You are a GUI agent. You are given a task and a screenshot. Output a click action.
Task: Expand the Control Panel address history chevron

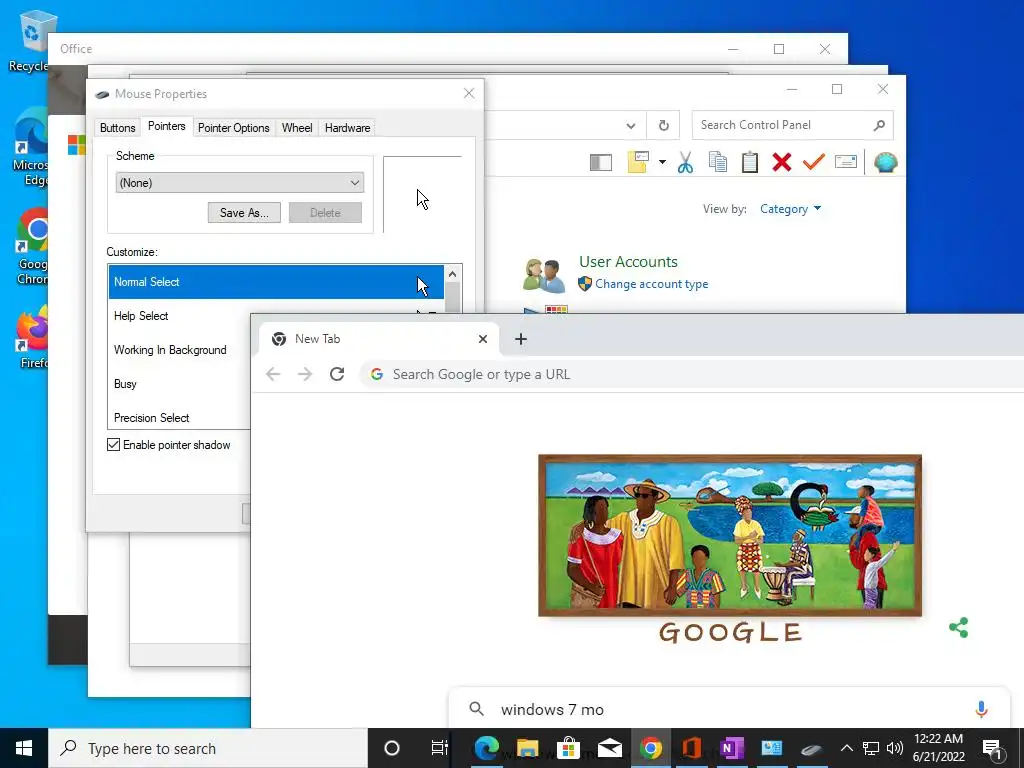[631, 125]
